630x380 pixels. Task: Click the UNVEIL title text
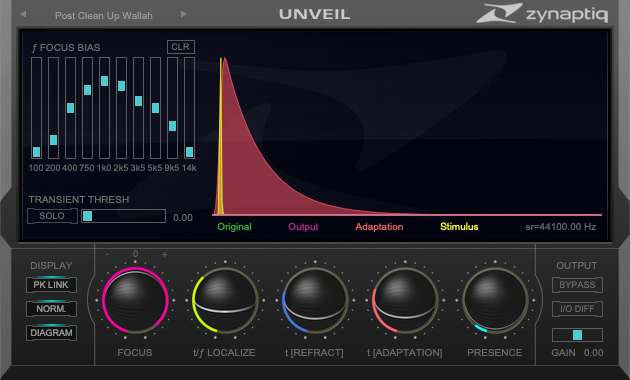click(315, 14)
